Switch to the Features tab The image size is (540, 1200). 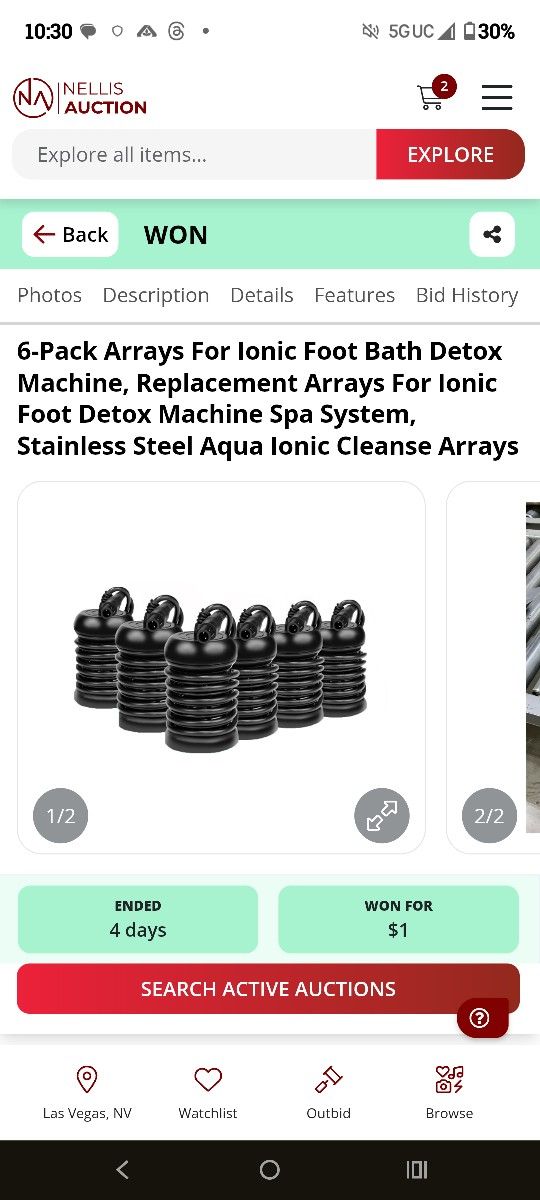[354, 295]
